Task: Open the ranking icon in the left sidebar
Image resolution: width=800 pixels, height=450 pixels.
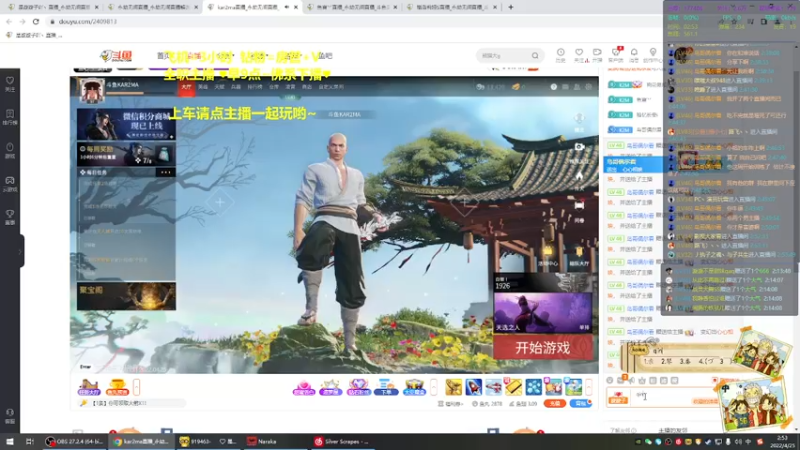Action: (10, 117)
